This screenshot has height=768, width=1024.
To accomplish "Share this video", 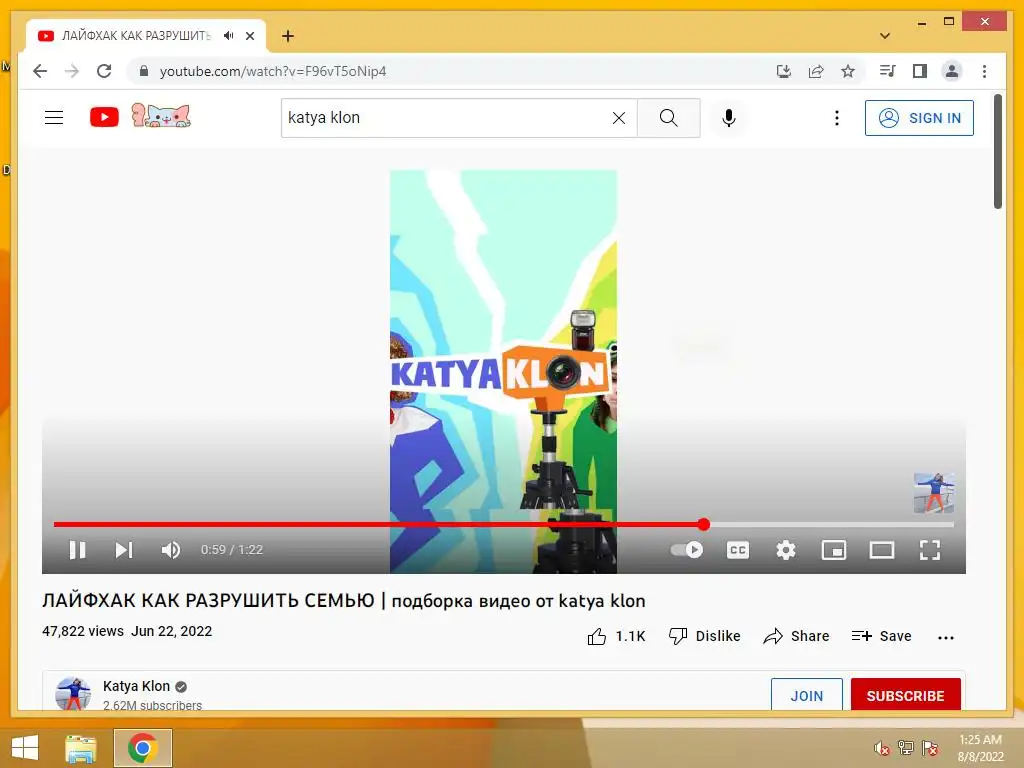I will (796, 636).
